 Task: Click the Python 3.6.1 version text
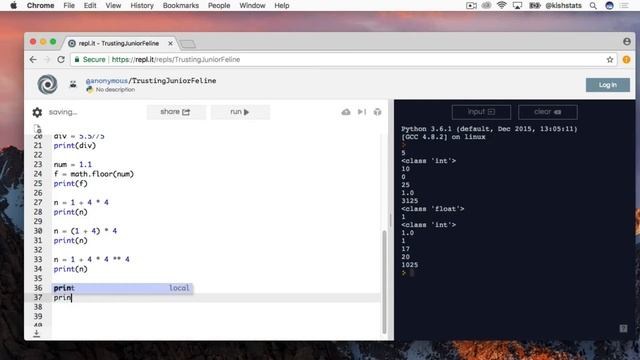click(x=489, y=129)
